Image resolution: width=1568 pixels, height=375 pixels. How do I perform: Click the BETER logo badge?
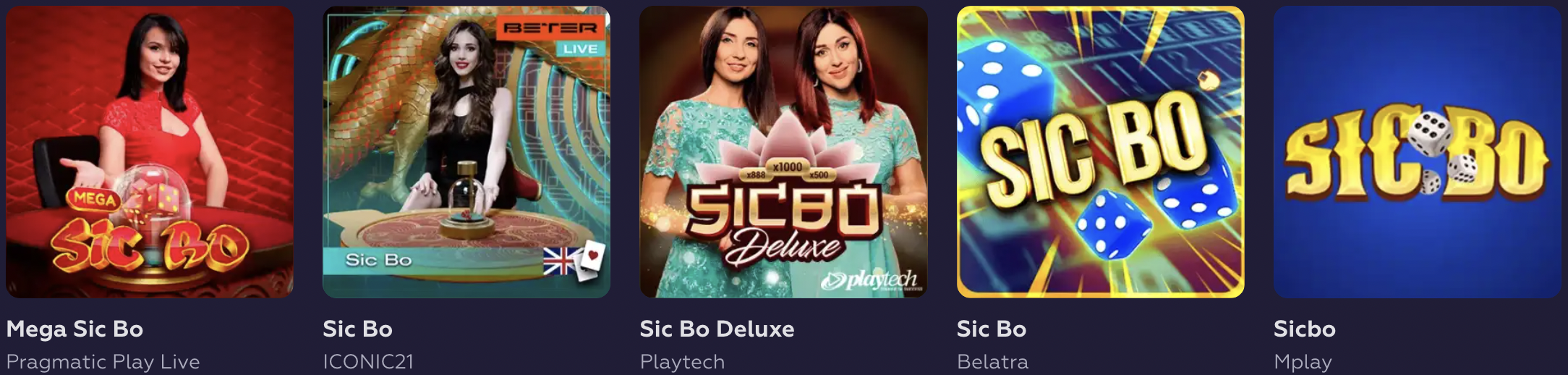coord(550,28)
